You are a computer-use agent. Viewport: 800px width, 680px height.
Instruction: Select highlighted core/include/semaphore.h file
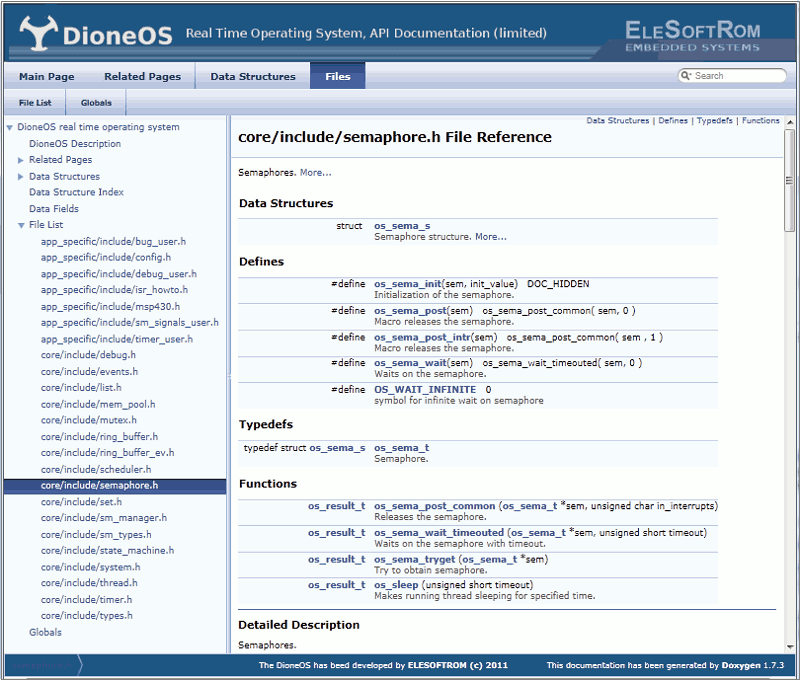[115, 486]
